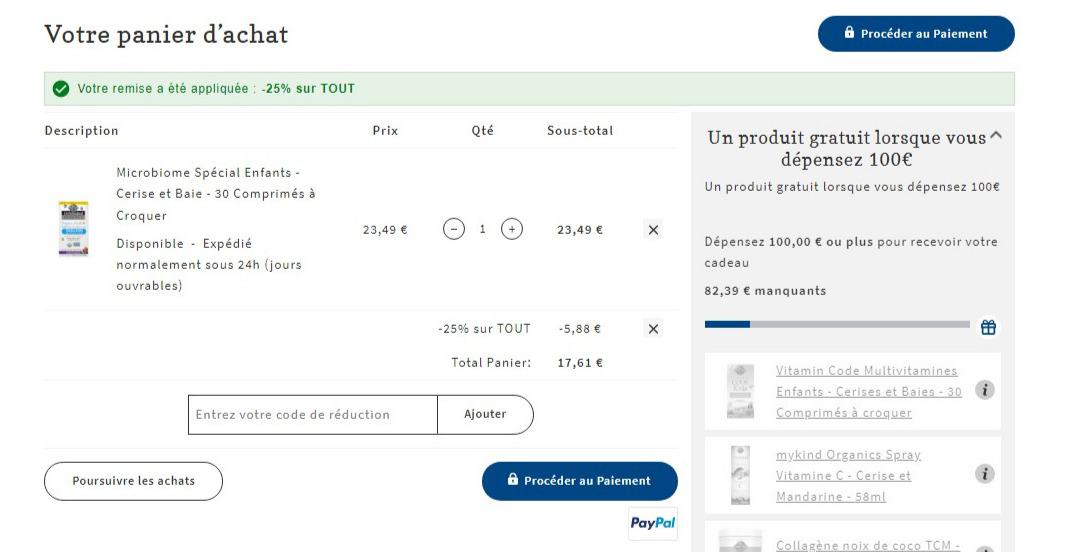Click the bottom Procéder au Paiement button

point(579,481)
